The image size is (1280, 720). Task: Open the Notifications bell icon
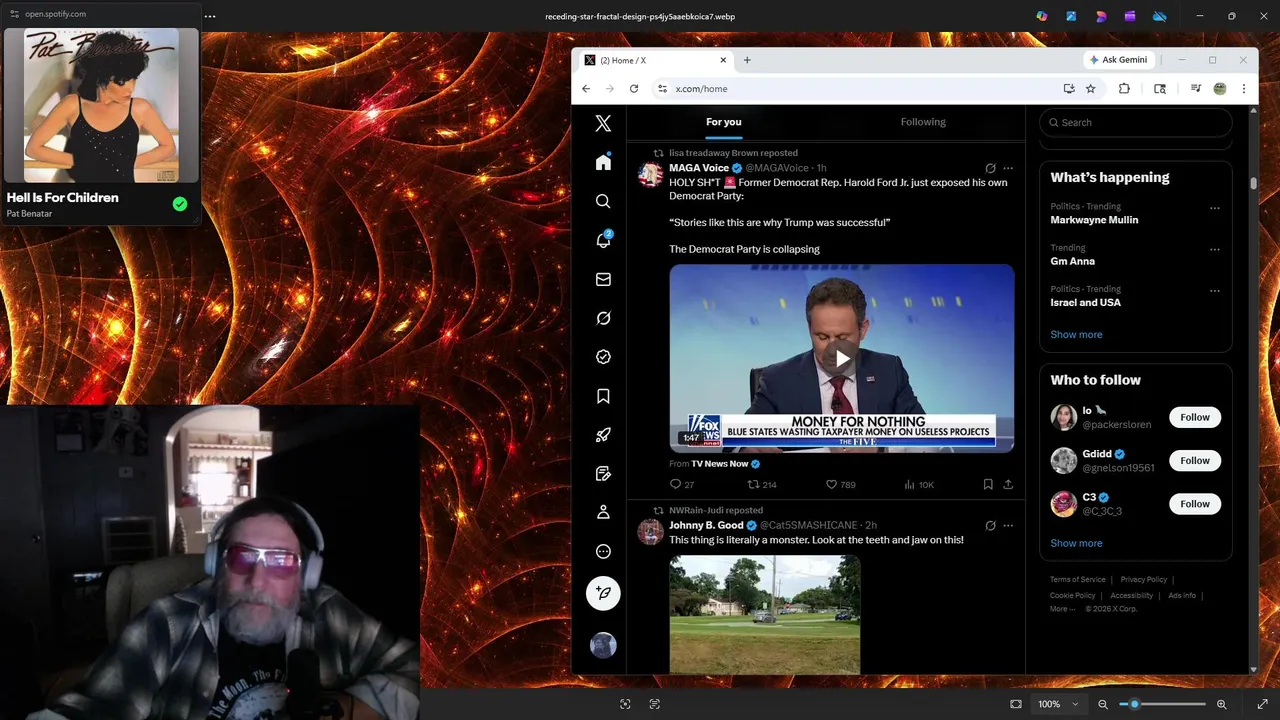tap(603, 240)
